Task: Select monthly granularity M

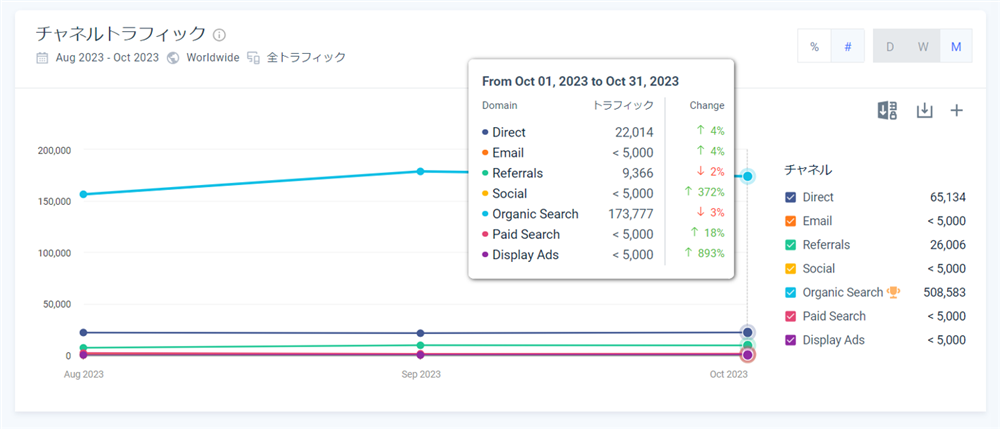Action: pyautogui.click(x=956, y=46)
